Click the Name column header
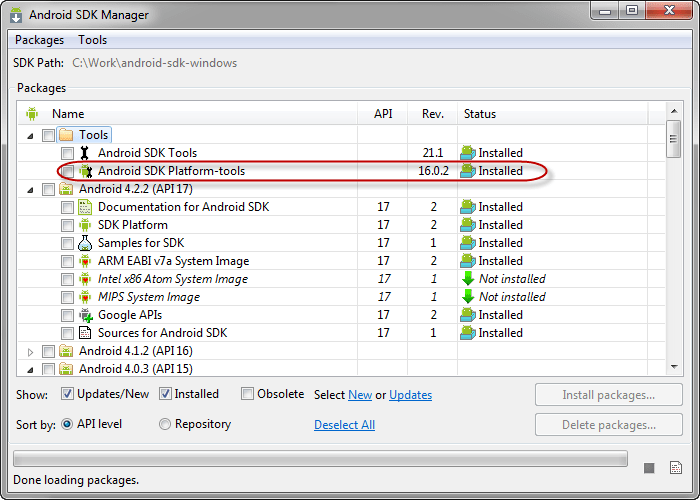This screenshot has width=700, height=500. (x=188, y=113)
